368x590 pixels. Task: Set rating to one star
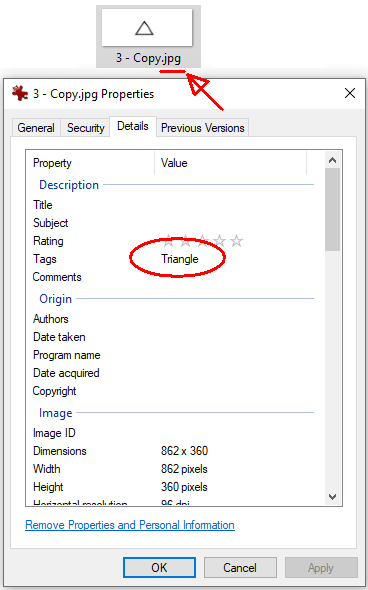(x=168, y=241)
